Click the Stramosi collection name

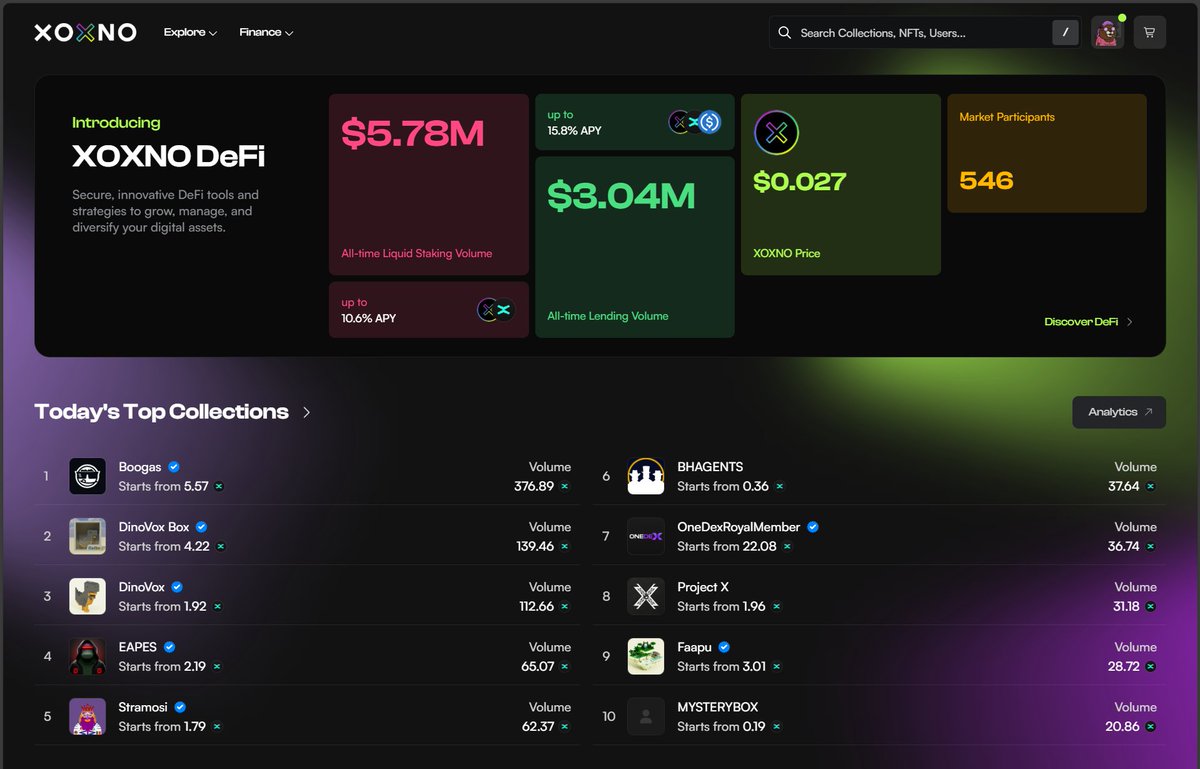click(143, 707)
